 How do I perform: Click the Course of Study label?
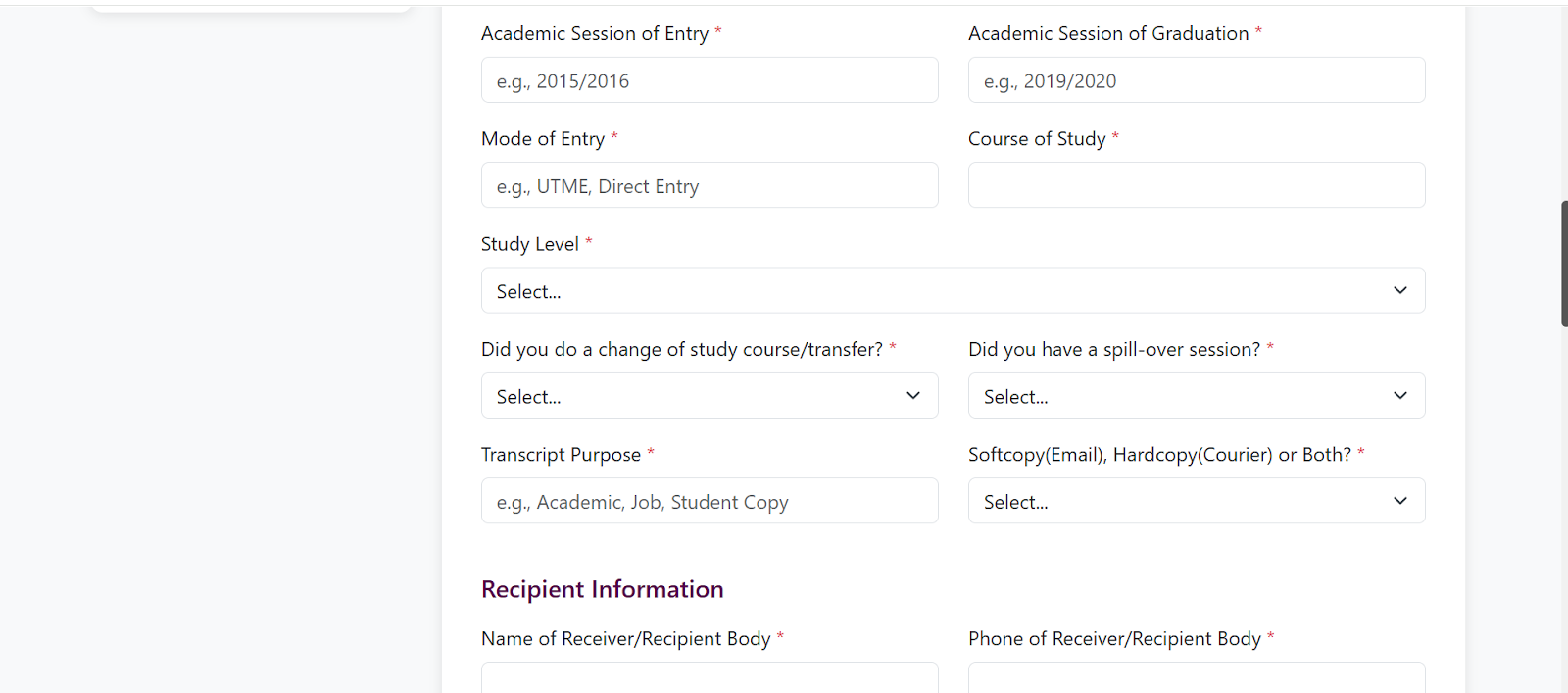pos(1037,139)
